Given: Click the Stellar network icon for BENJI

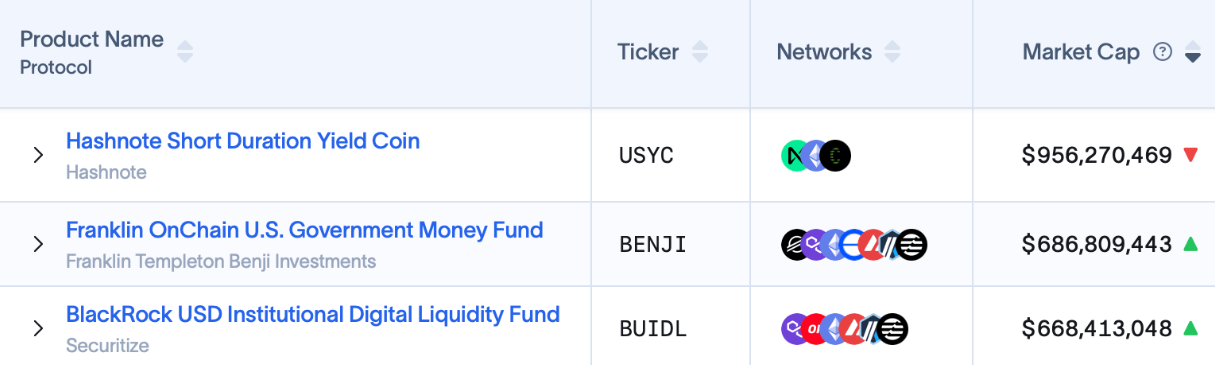Looking at the screenshot, I should tap(795, 244).
